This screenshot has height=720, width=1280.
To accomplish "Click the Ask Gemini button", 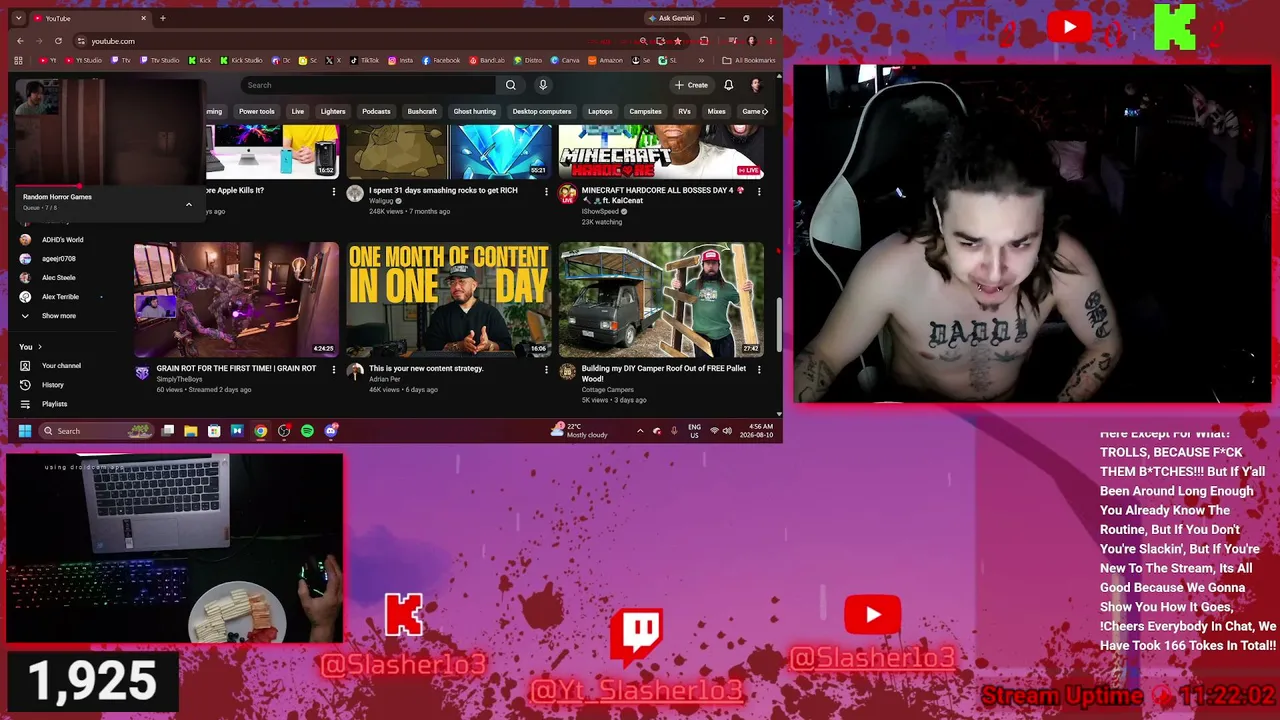I will [671, 18].
